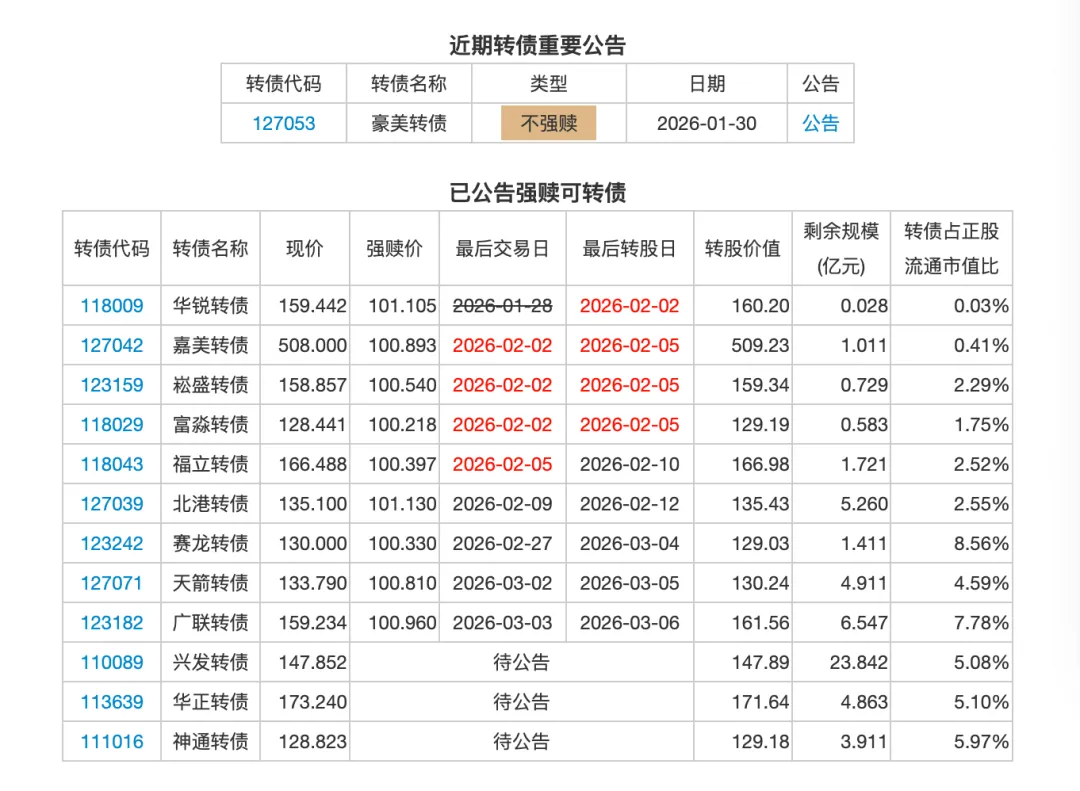Viewport: 1080px width, 791px height.
Task: Select the 广联转债 name cell
Action: click(210, 622)
